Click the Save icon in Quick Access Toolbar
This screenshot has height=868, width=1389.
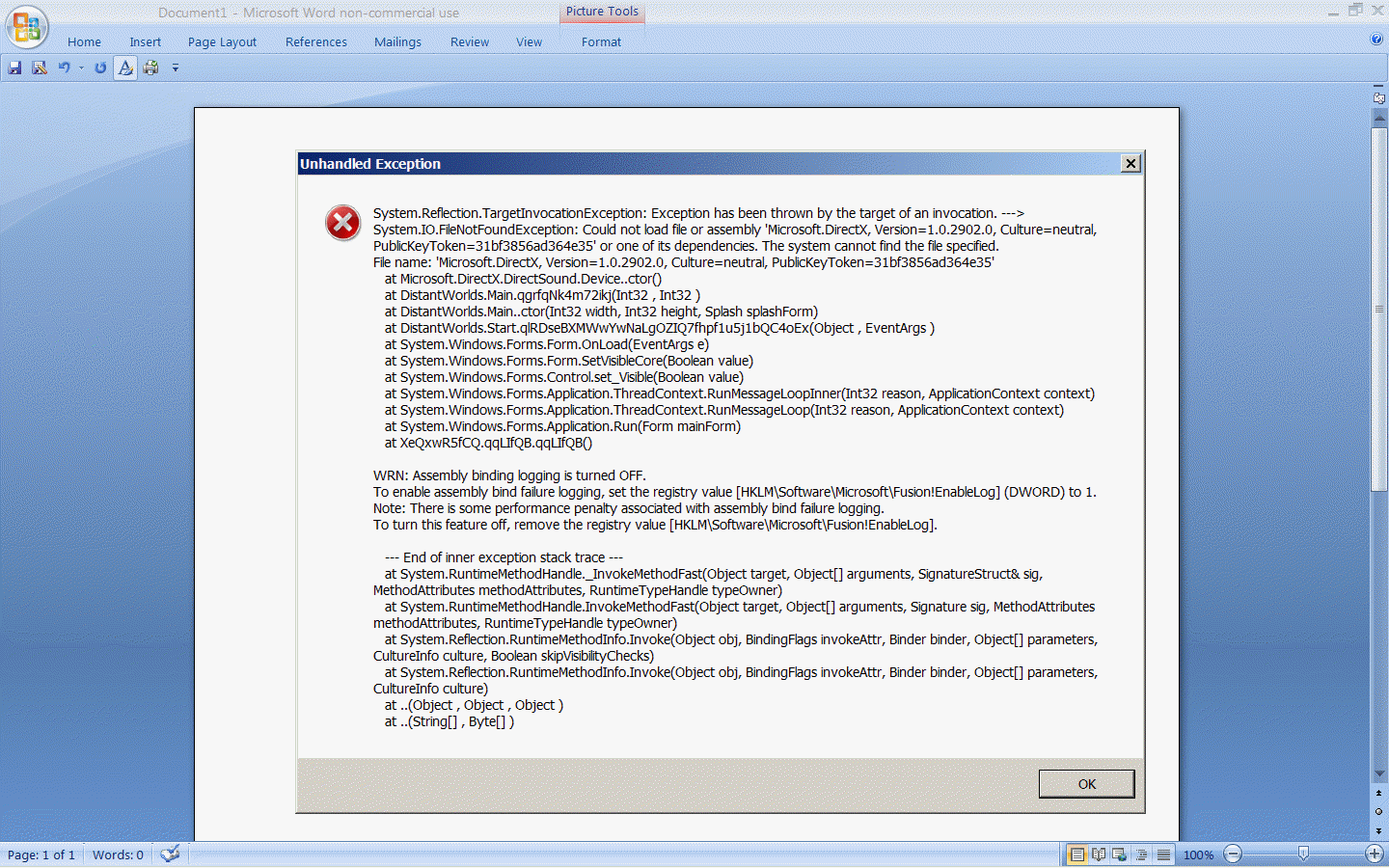click(15, 68)
